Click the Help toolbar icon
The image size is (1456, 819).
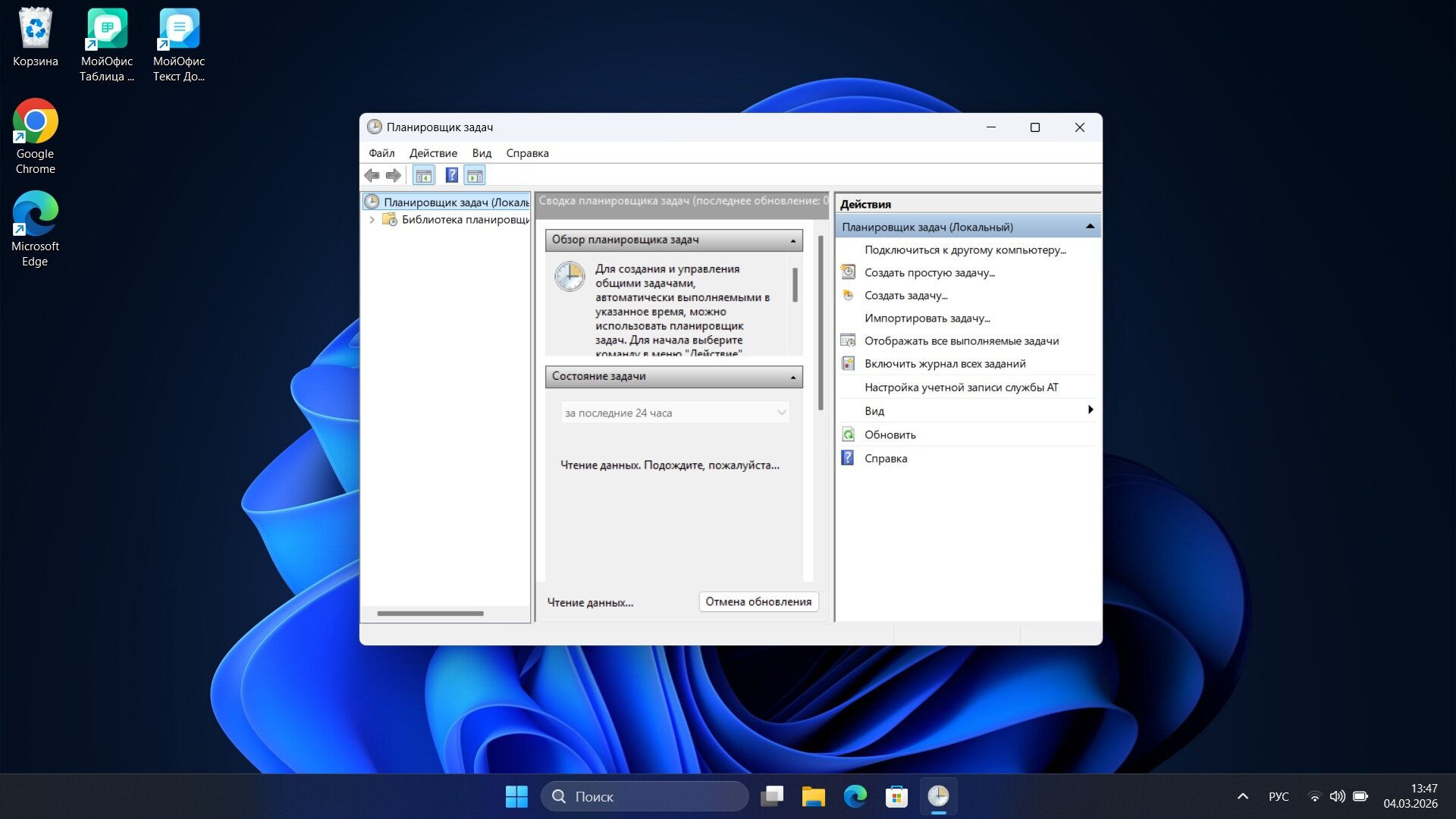451,176
